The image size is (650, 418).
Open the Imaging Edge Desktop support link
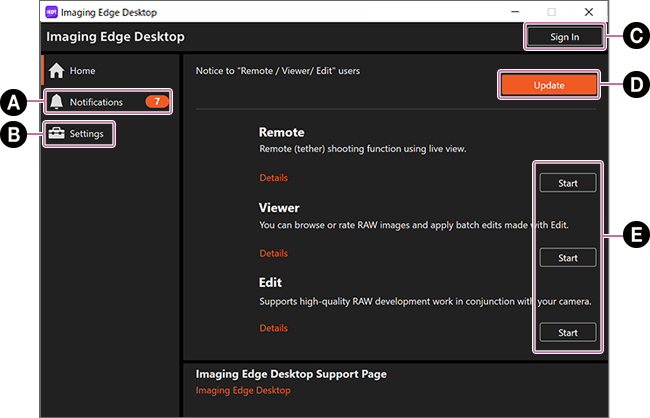243,391
